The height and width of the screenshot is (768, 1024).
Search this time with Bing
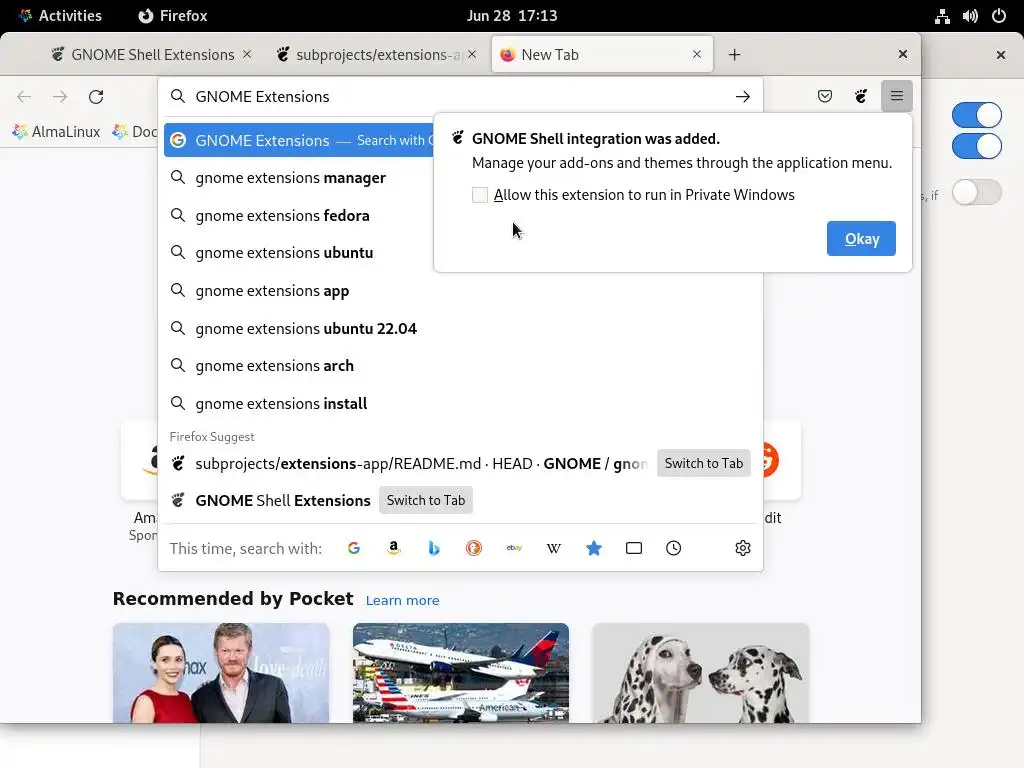pos(434,548)
